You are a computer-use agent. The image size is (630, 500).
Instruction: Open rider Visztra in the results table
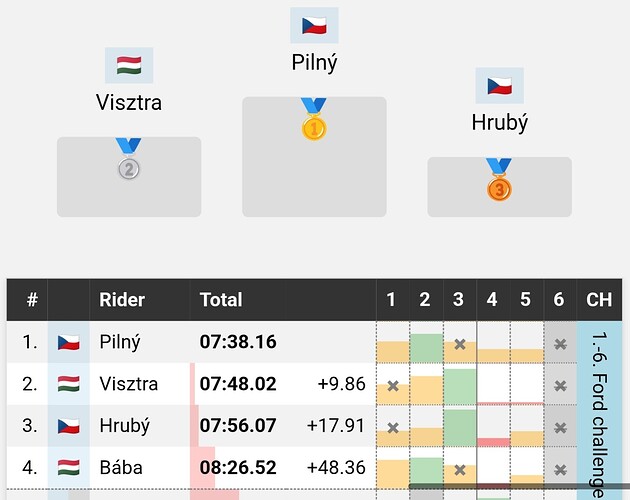(129, 384)
